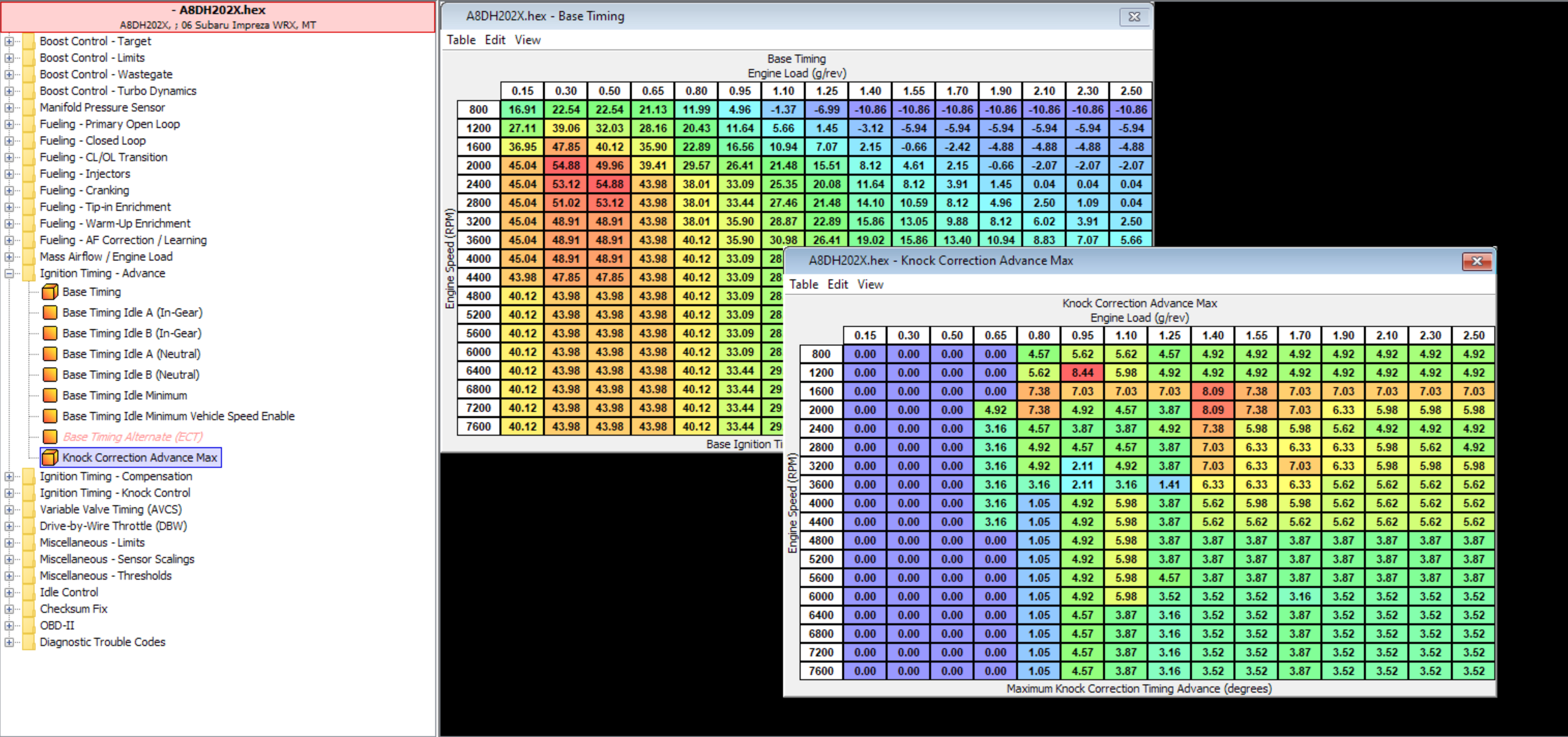
Task: Click 2.50 load column header in Knock Correction table
Action: pyautogui.click(x=1474, y=336)
